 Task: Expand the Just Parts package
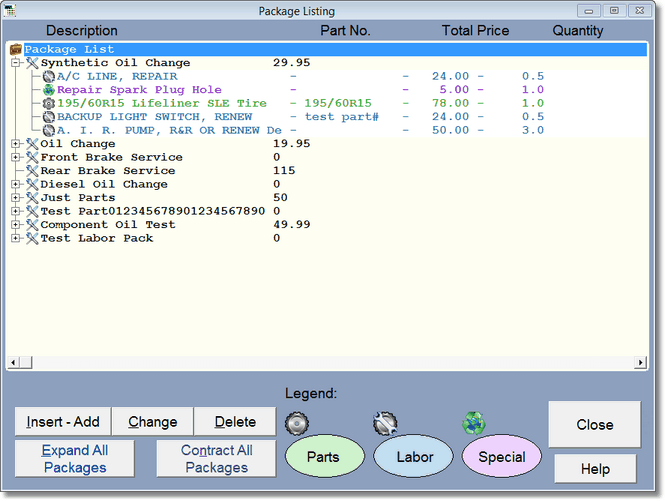point(16,198)
